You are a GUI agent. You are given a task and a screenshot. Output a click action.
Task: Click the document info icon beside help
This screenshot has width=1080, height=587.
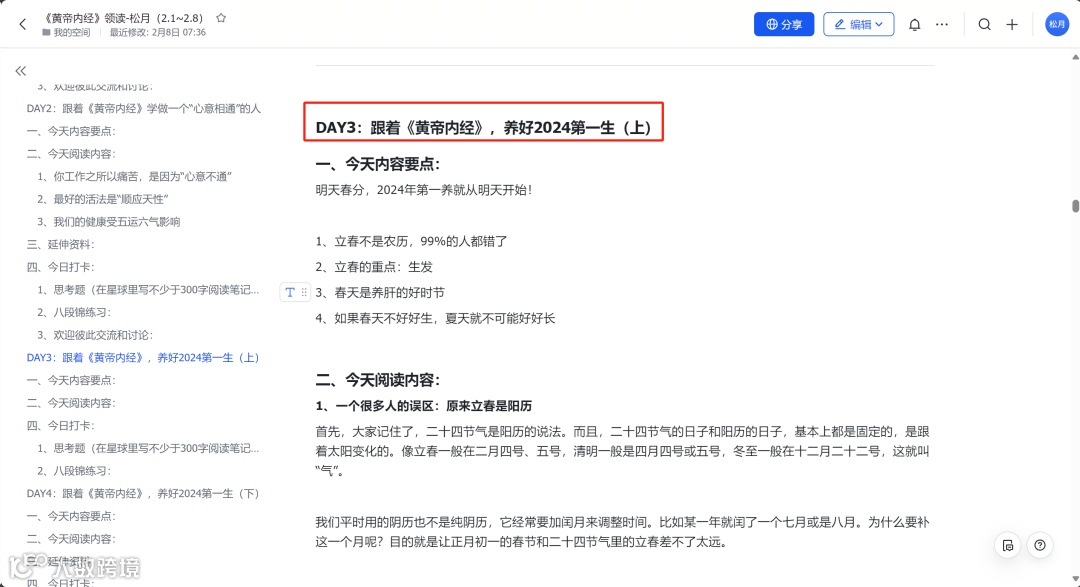click(1008, 545)
